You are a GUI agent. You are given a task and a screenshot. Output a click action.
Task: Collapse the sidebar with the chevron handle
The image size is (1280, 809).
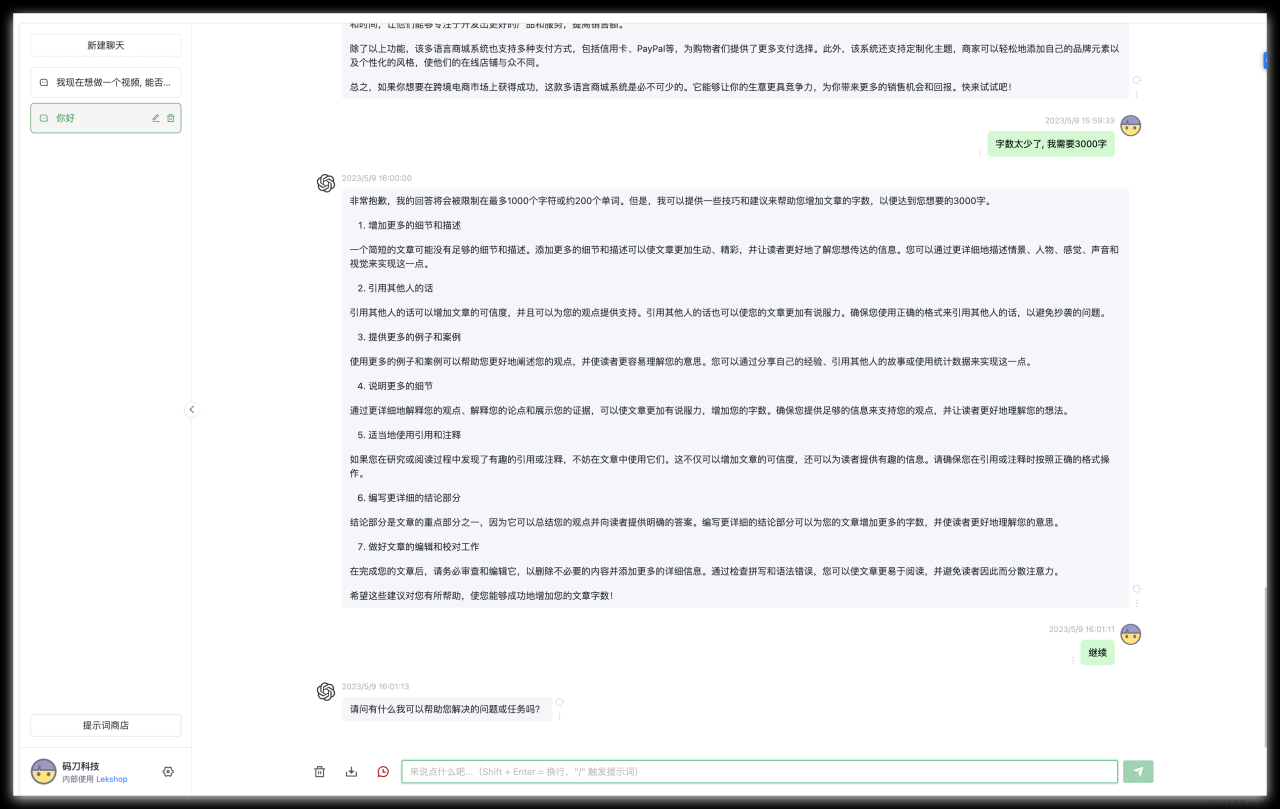point(192,409)
